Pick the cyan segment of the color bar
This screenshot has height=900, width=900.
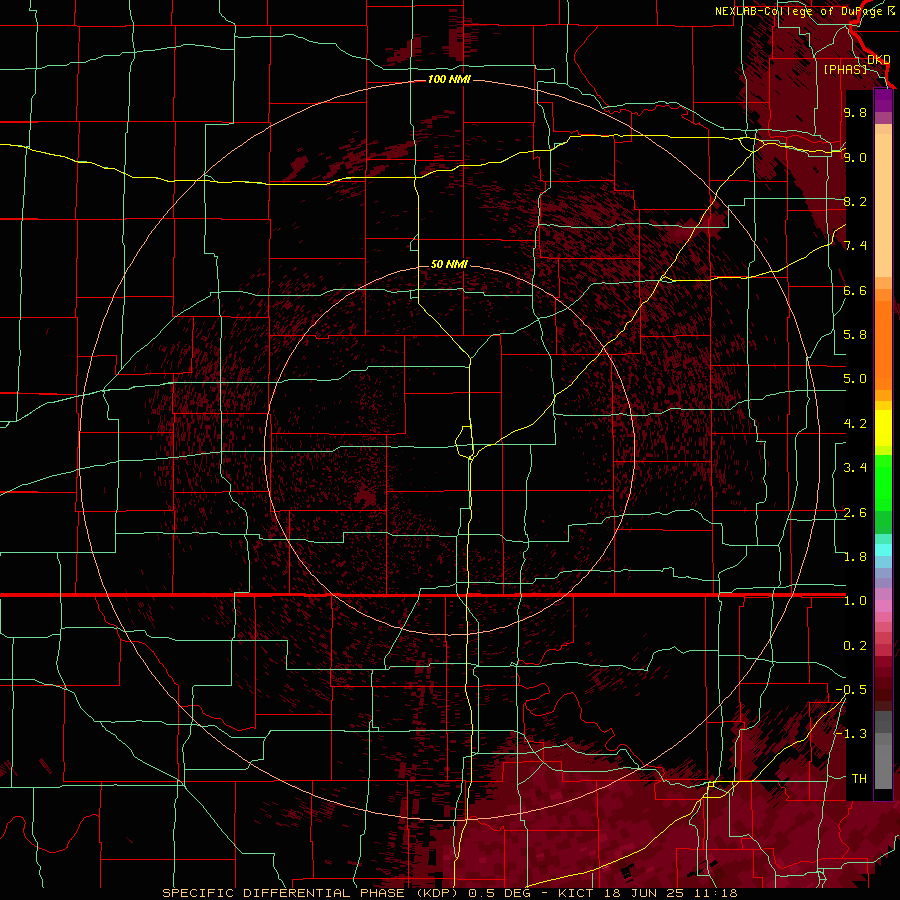tap(883, 550)
